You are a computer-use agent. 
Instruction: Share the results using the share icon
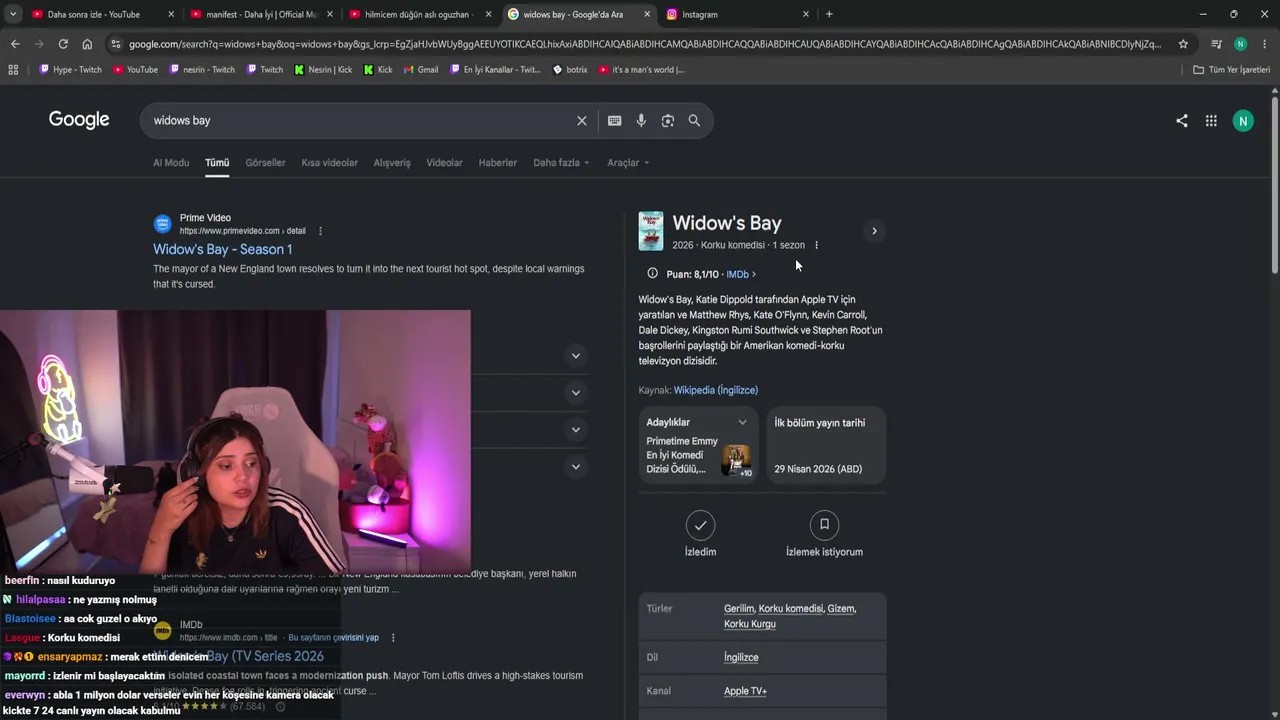click(1182, 121)
